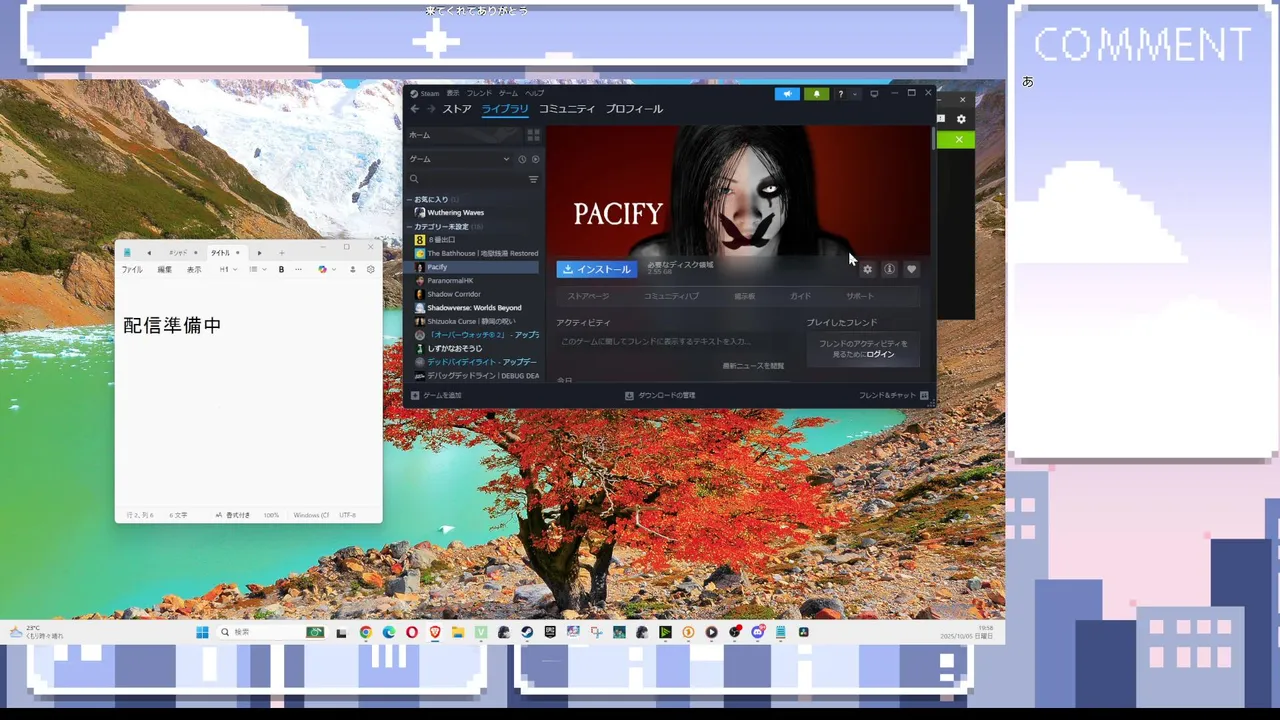This screenshot has width=1280, height=720.
Task: Select Shadowverse: Worlds Beyond in library
Action: tap(468, 308)
